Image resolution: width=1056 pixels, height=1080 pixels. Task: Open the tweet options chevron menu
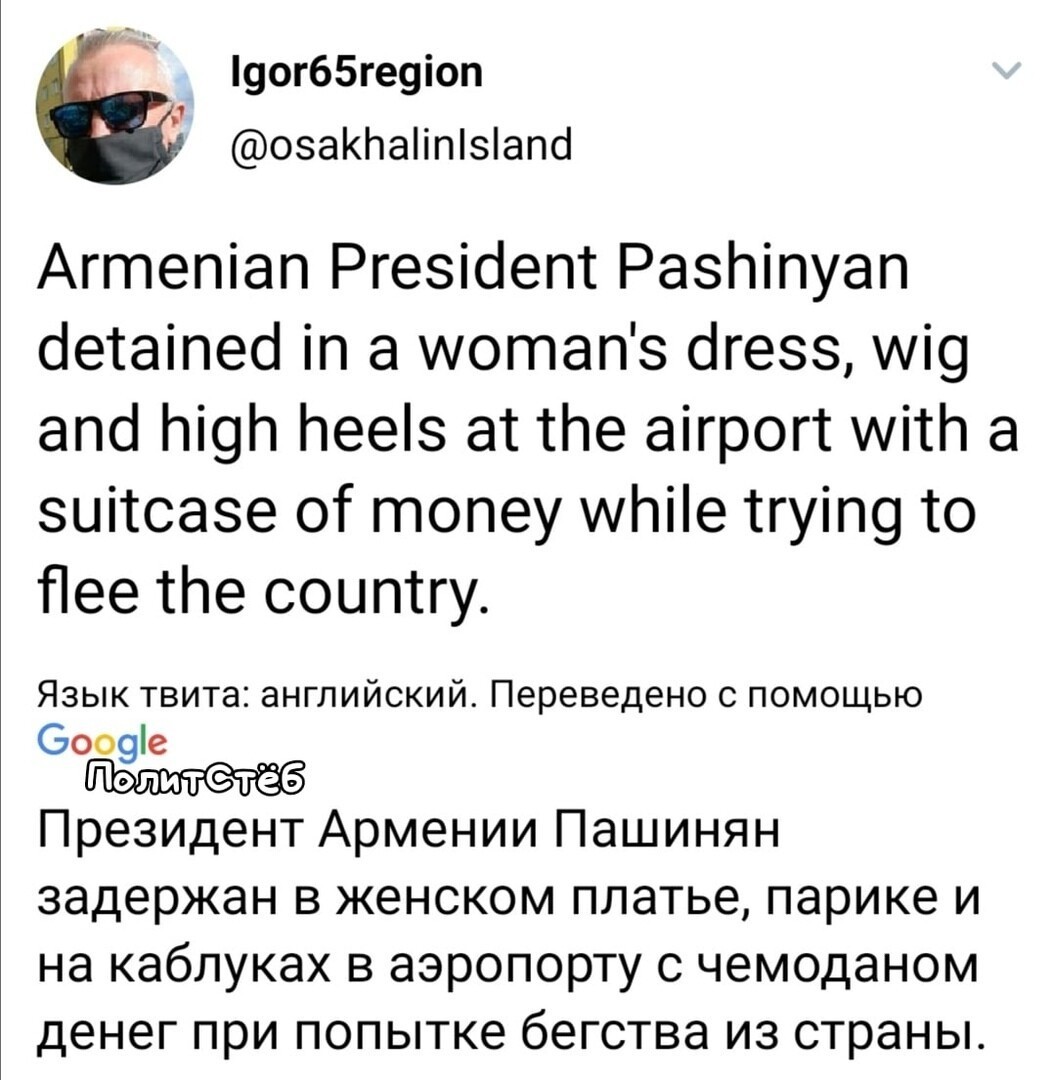pos(1006,71)
